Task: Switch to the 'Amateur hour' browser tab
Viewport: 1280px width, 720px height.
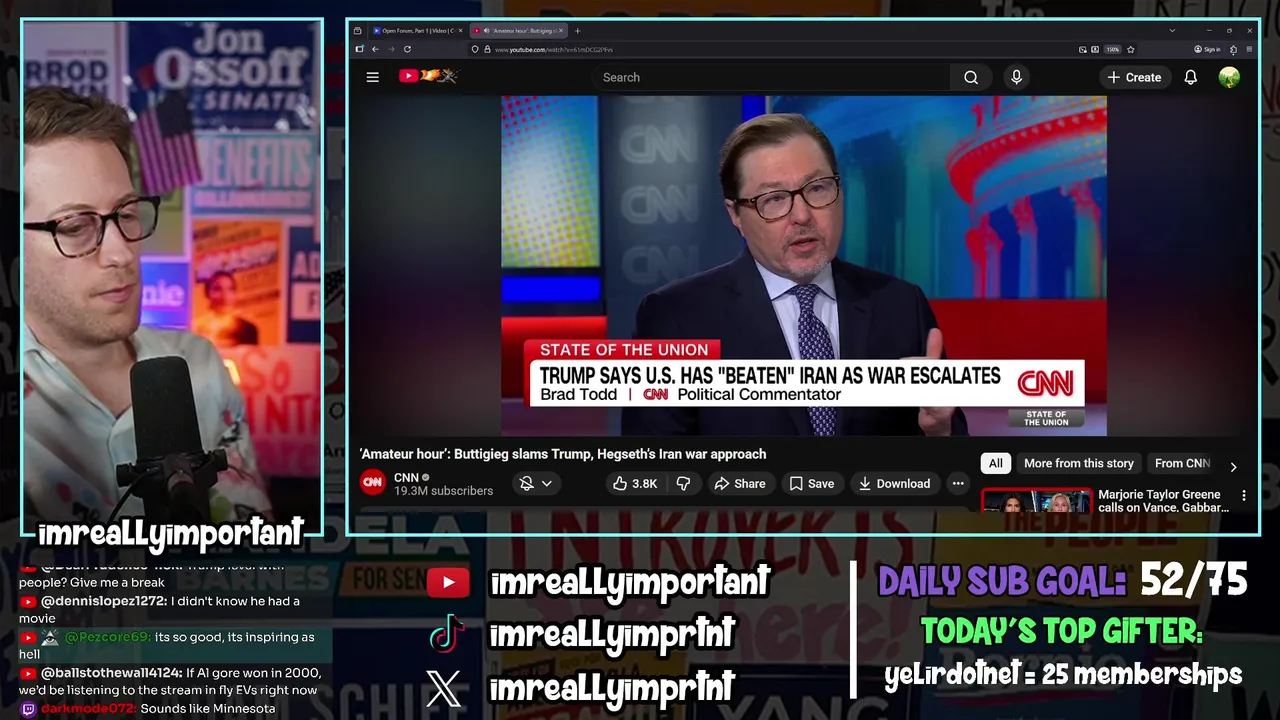Action: pyautogui.click(x=518, y=31)
